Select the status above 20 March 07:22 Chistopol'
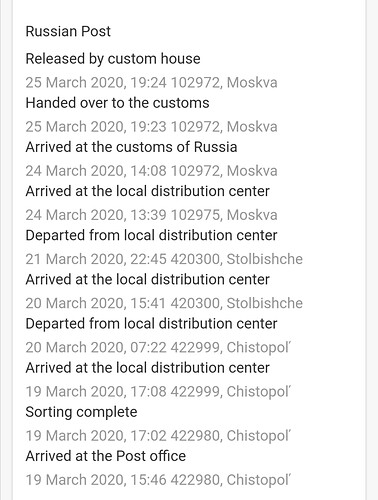The height and width of the screenshot is (500, 378). pos(151,324)
